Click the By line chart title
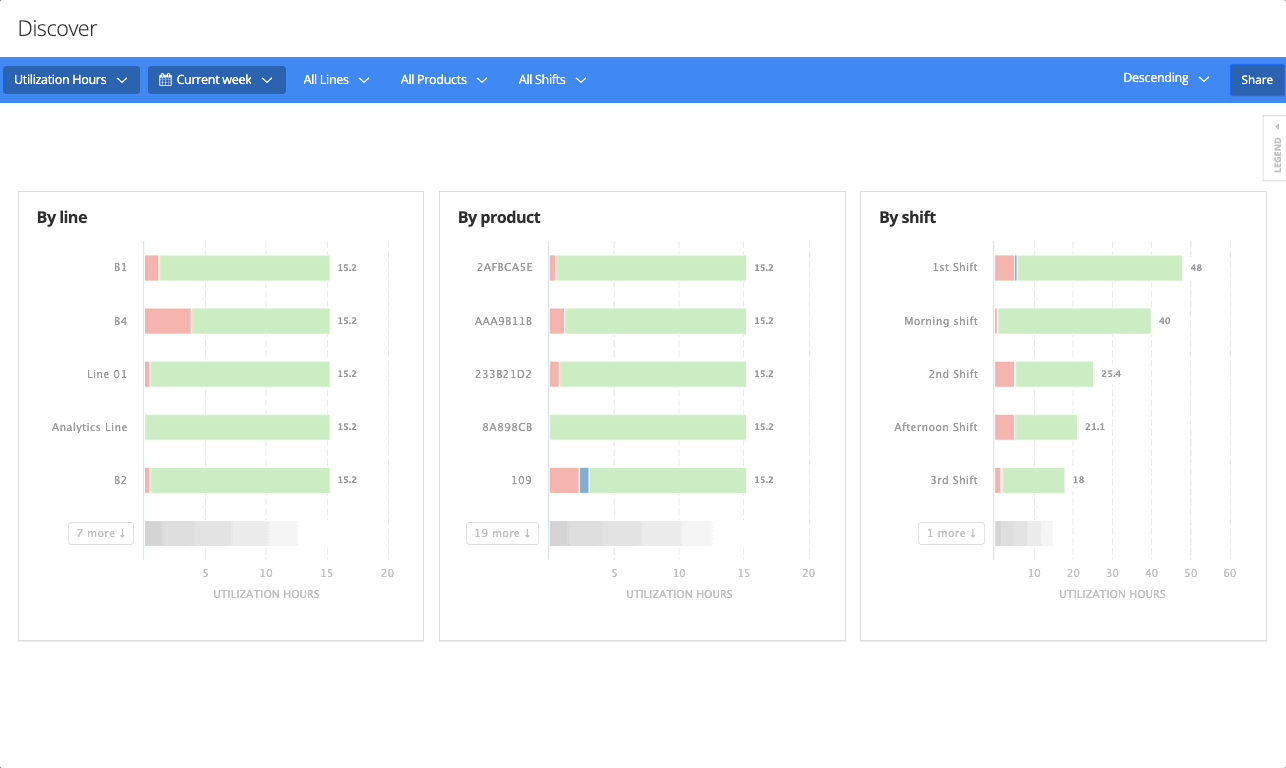Image resolution: width=1286 pixels, height=768 pixels. [x=62, y=217]
